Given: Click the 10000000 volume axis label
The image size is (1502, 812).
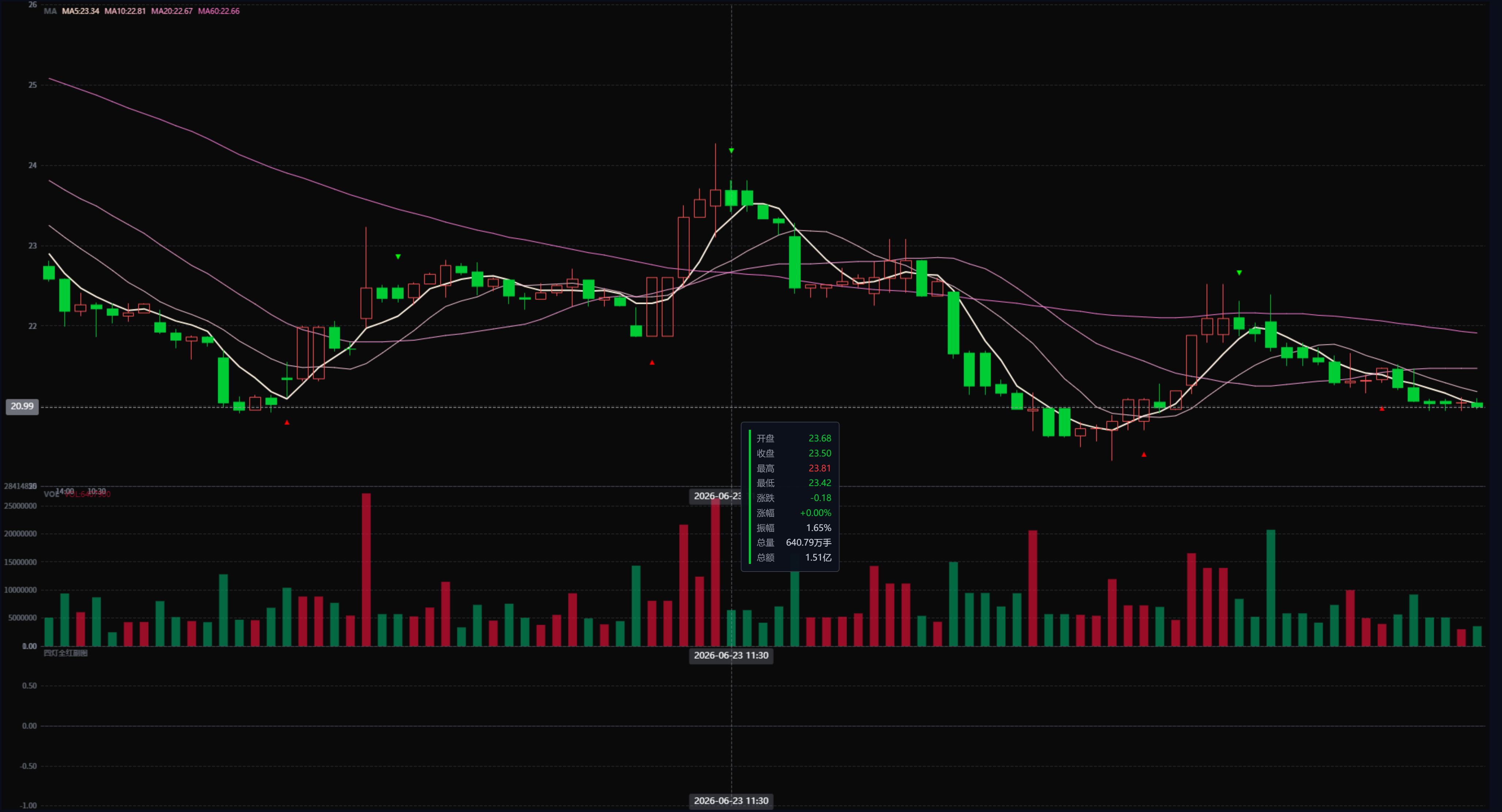Looking at the screenshot, I should pyautogui.click(x=20, y=590).
